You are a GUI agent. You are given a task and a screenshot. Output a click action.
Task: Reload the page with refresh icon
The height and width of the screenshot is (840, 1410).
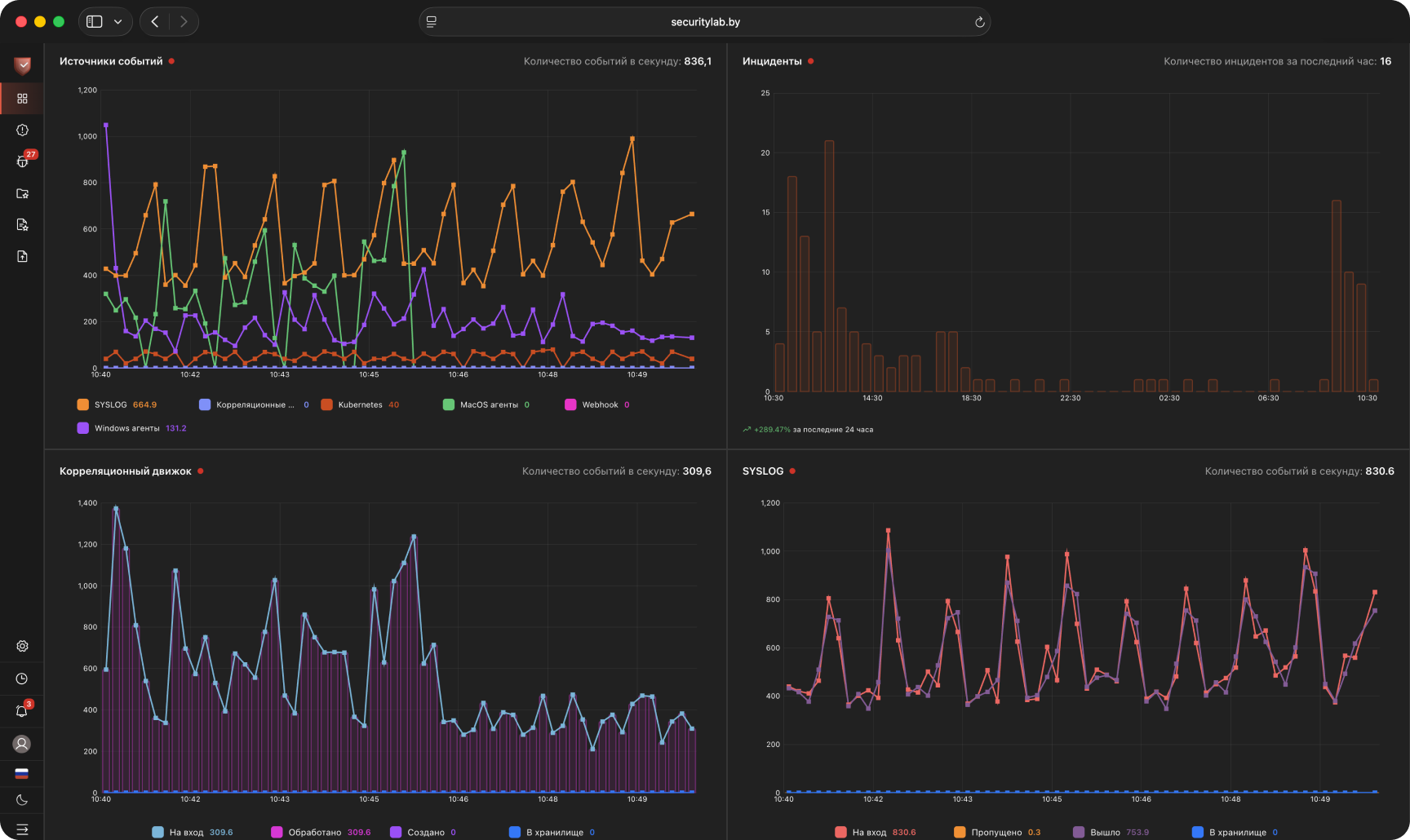(979, 22)
